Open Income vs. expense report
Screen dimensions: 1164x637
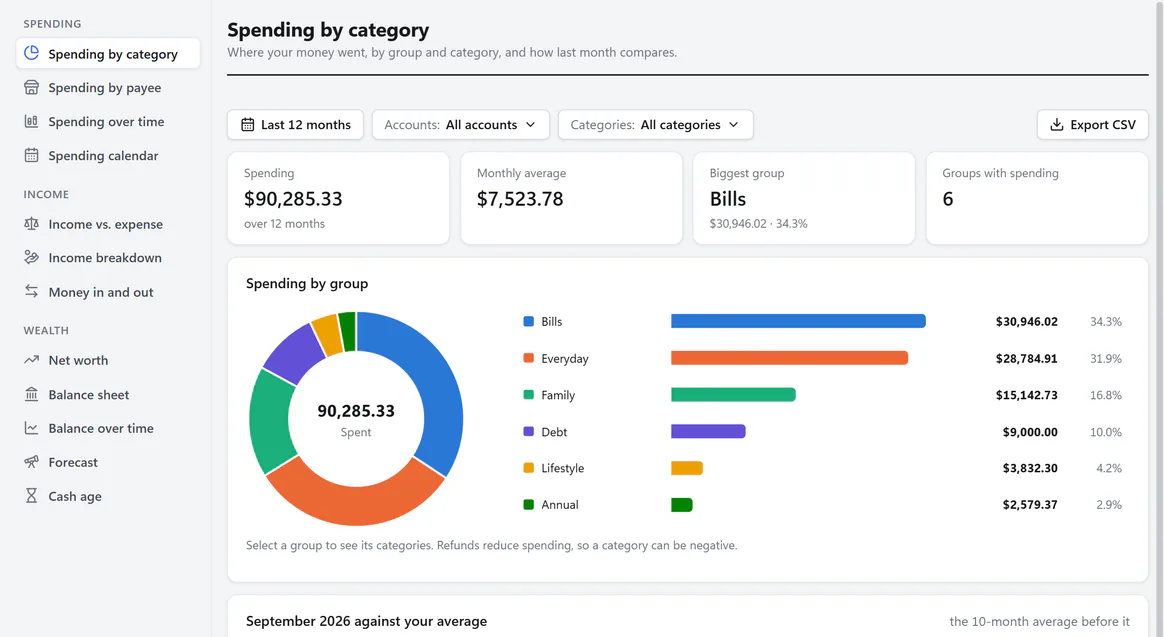point(108,223)
